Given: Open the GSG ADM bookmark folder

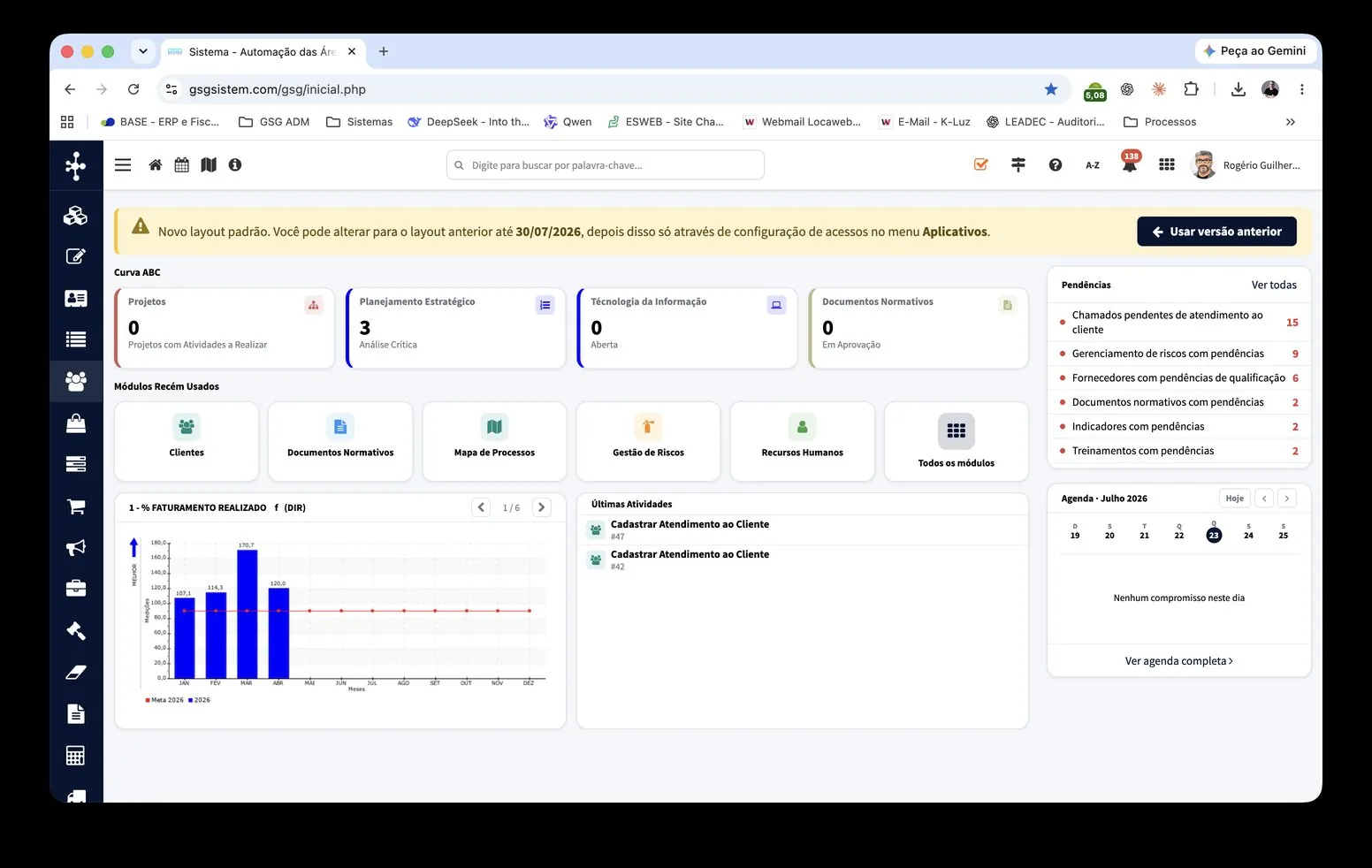Looking at the screenshot, I should pyautogui.click(x=274, y=122).
